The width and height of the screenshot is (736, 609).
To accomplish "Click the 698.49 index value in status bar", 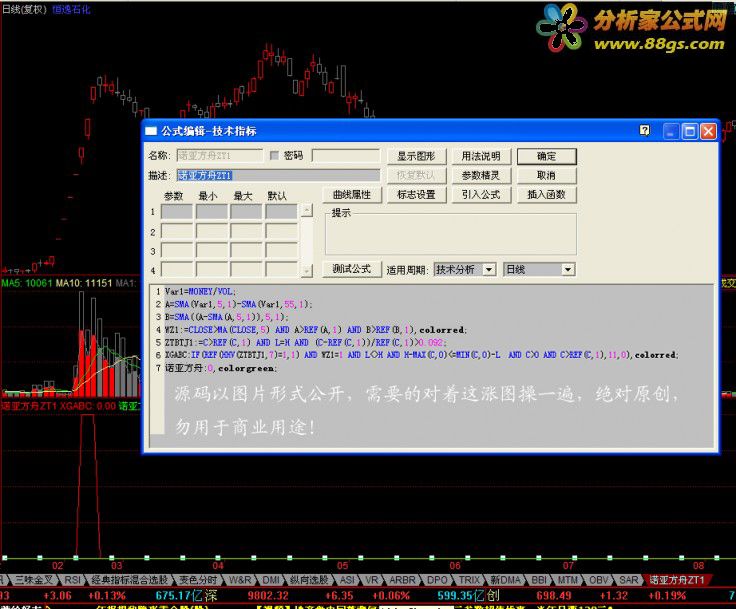I will 554,595.
